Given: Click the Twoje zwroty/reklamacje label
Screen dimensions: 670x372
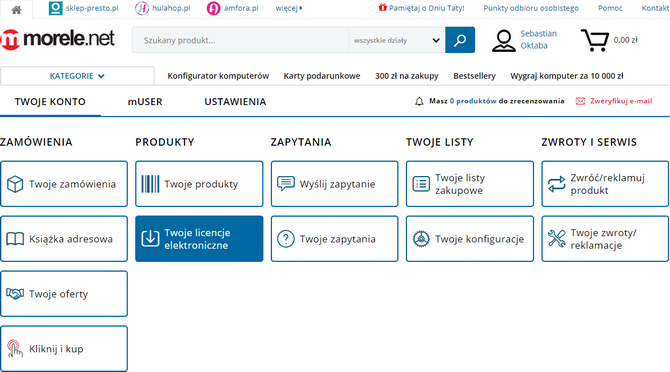Looking at the screenshot, I should tap(603, 239).
